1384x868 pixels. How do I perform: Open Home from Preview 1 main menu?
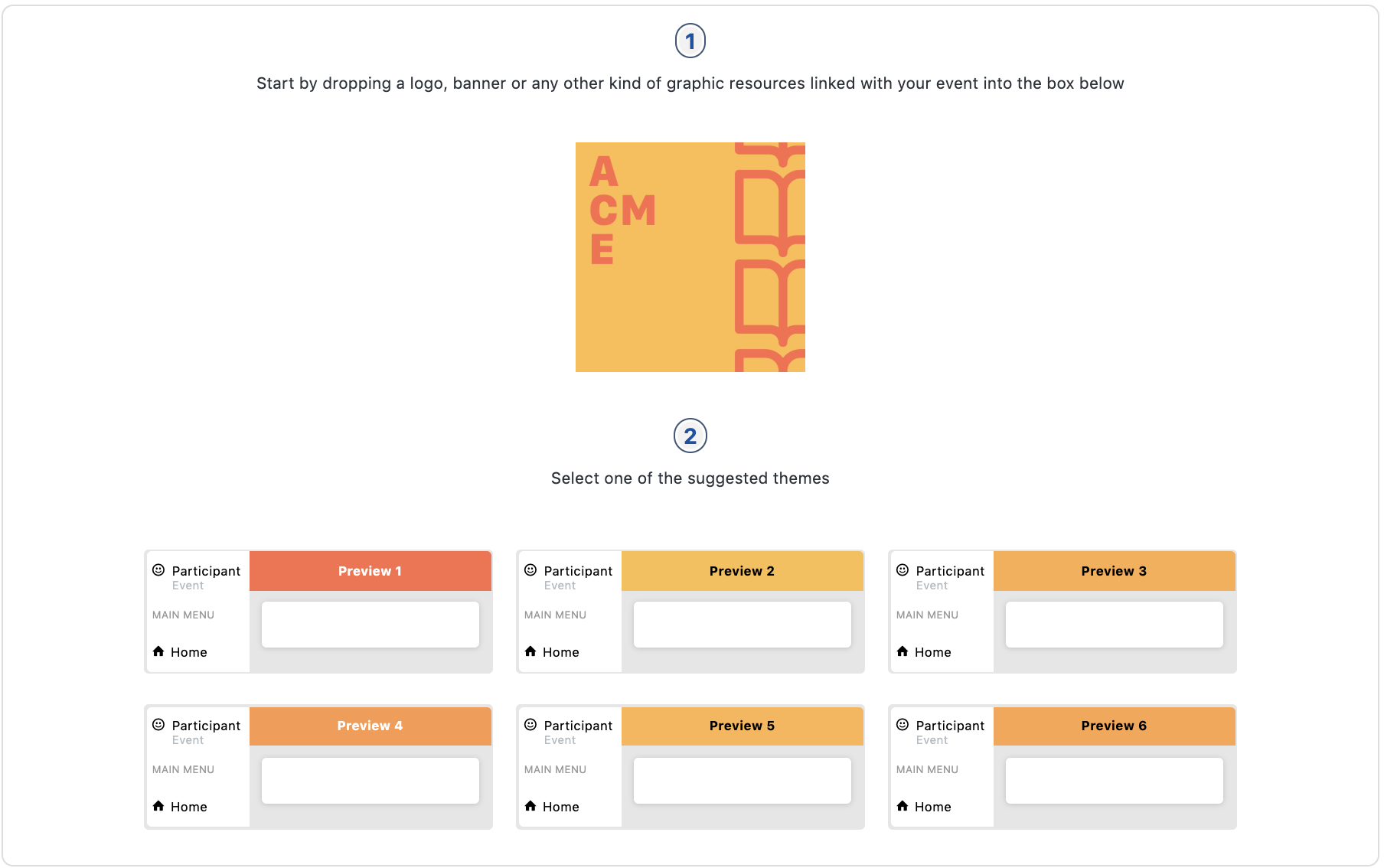click(188, 651)
